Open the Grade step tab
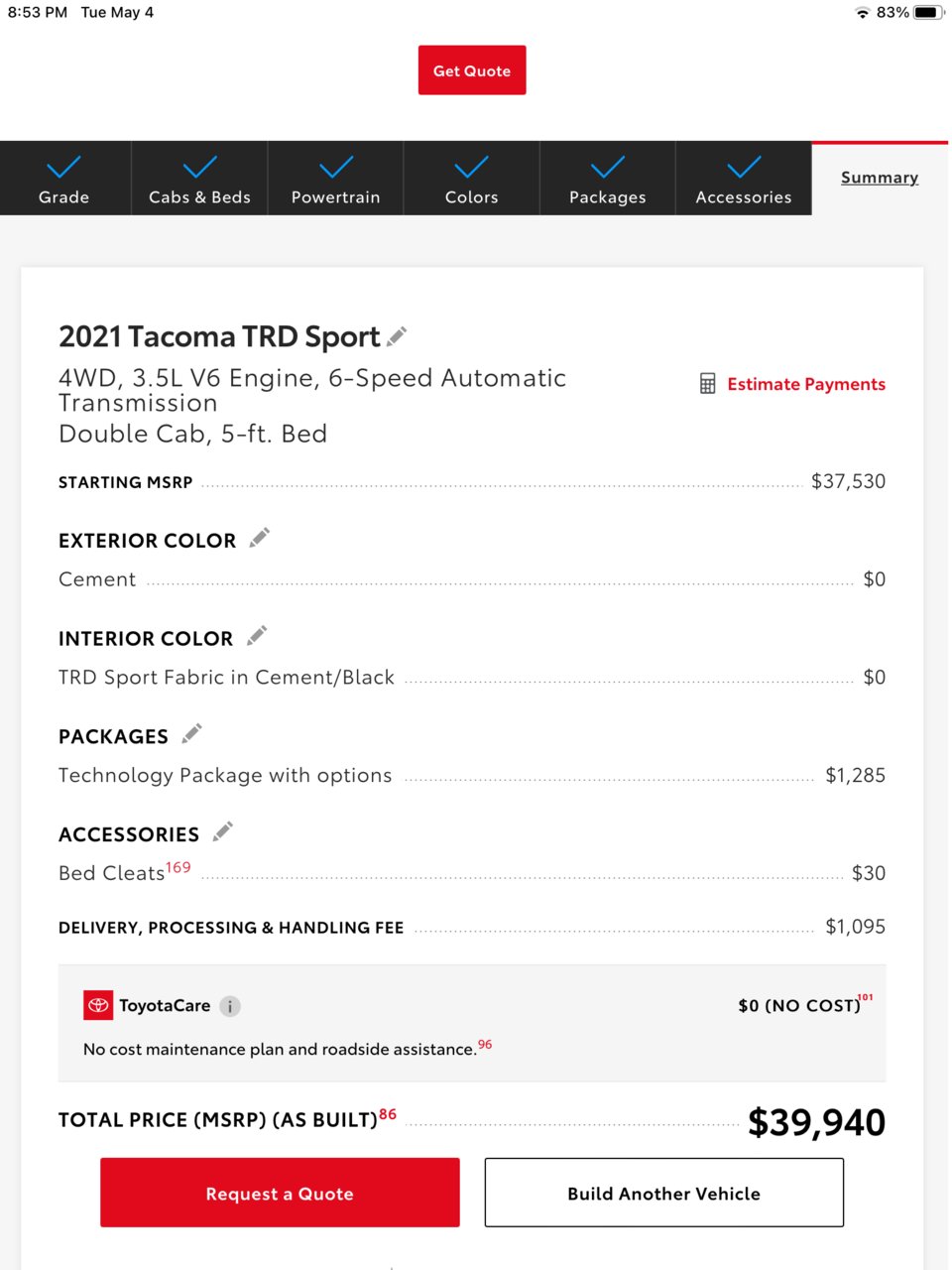 pyautogui.click(x=64, y=179)
